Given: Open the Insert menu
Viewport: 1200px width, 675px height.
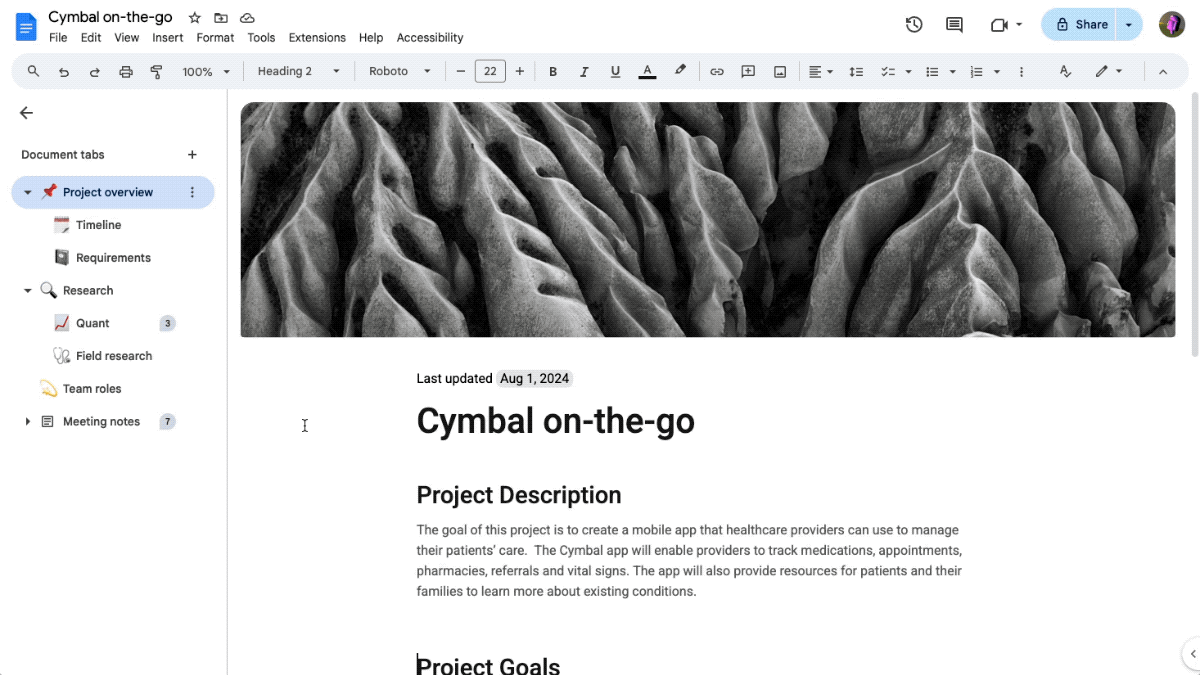Looking at the screenshot, I should (x=167, y=37).
